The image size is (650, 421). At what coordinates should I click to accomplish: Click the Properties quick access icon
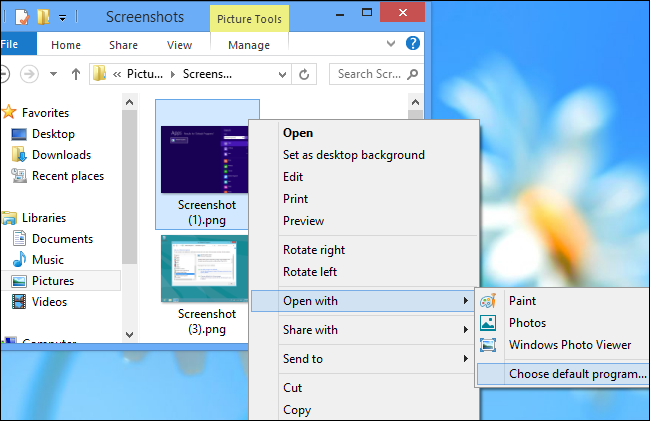point(22,17)
